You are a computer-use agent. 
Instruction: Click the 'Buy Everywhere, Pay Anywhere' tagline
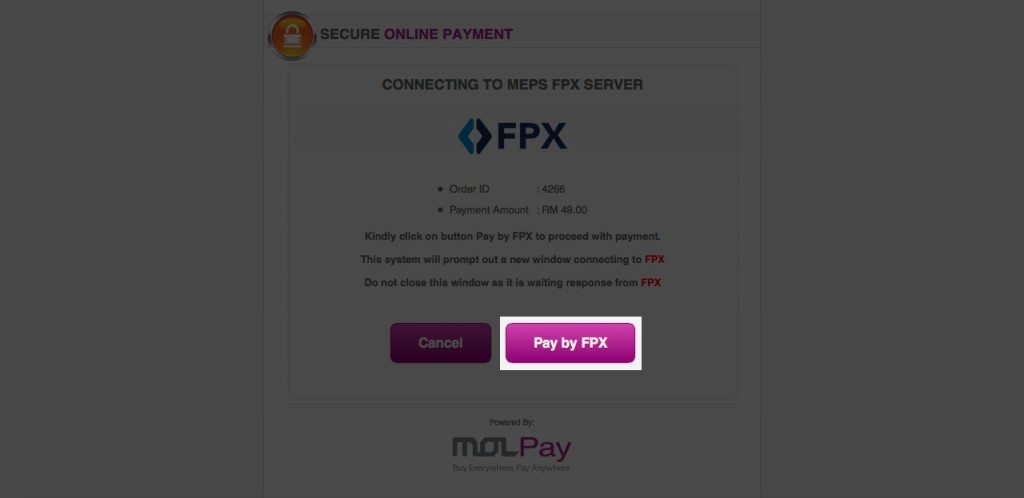tap(511, 468)
